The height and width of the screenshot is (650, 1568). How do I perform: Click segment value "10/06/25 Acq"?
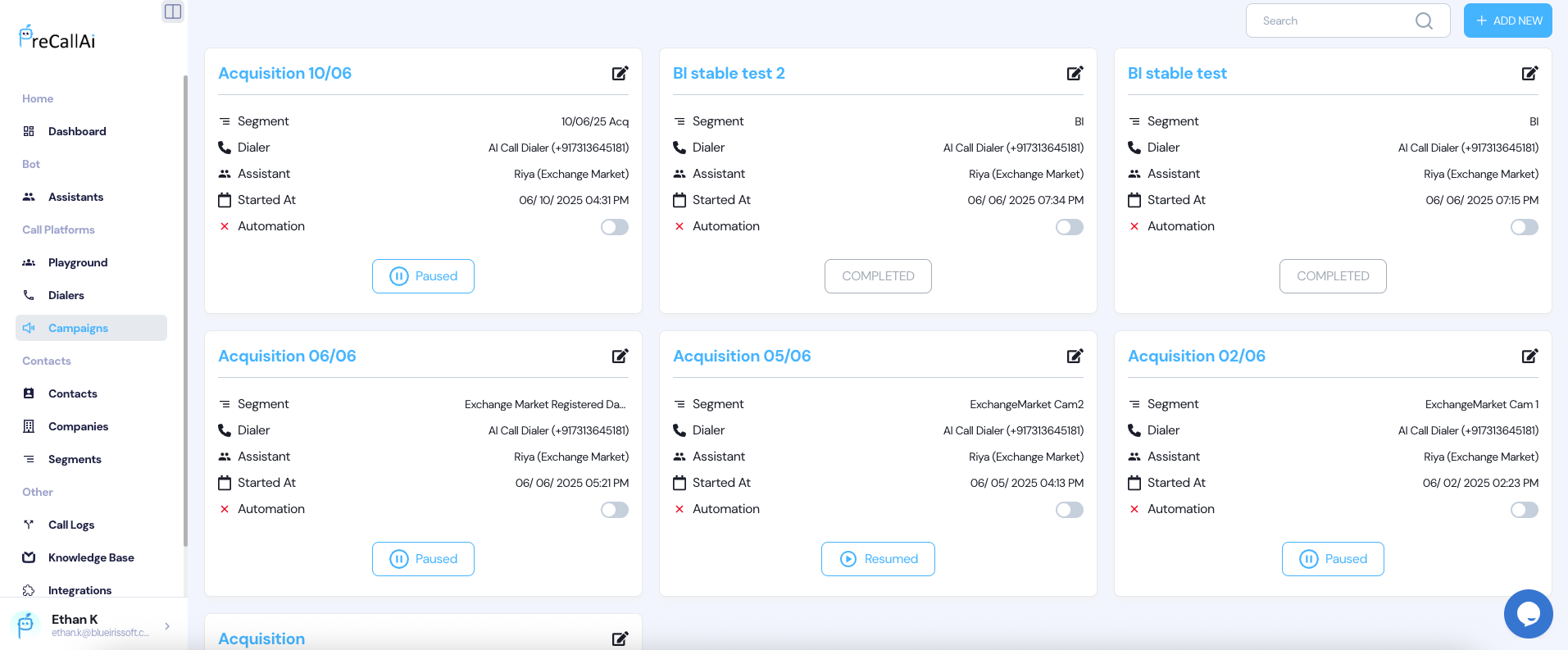[595, 121]
